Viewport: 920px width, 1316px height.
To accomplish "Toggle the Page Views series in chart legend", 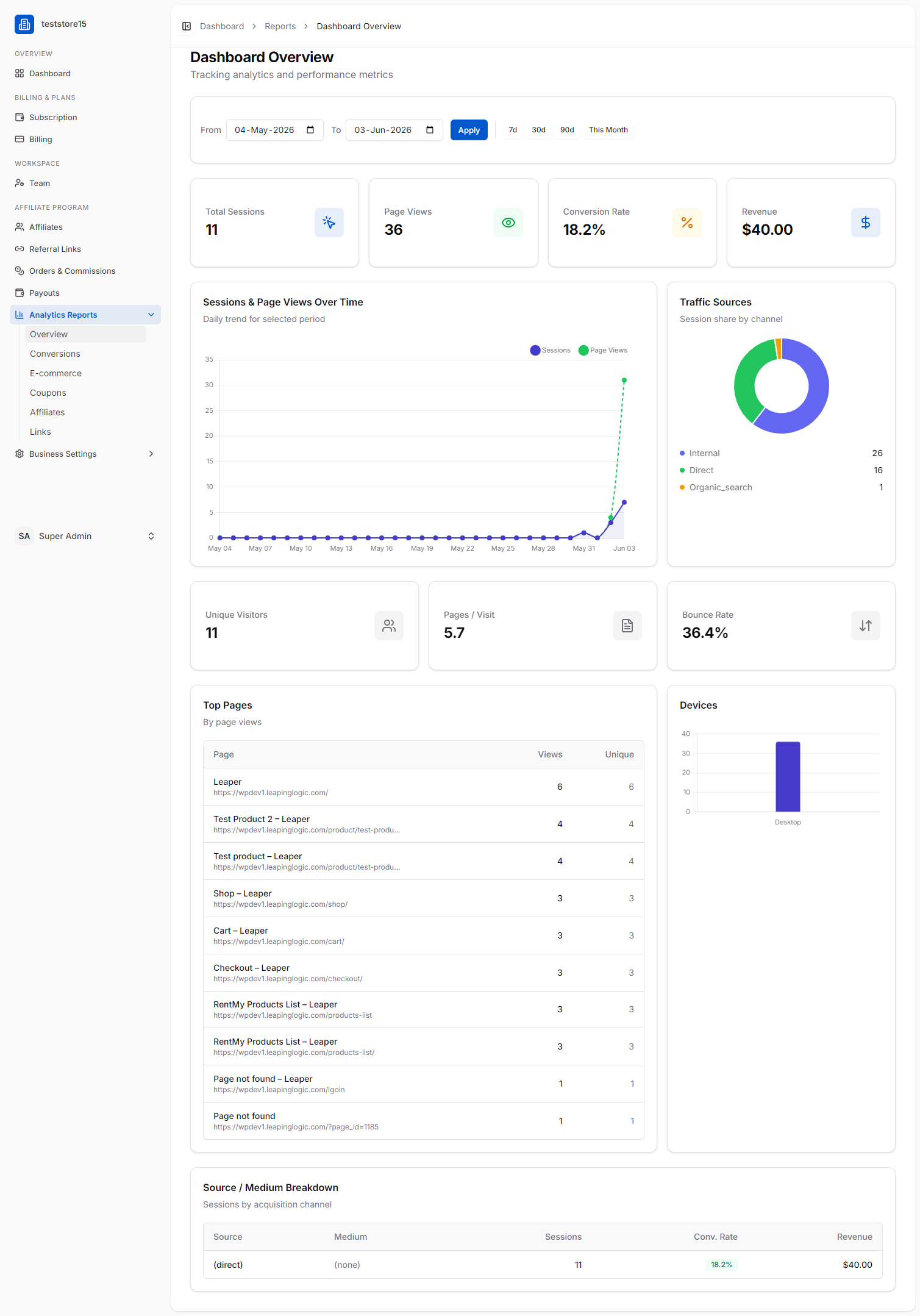I will (x=603, y=350).
